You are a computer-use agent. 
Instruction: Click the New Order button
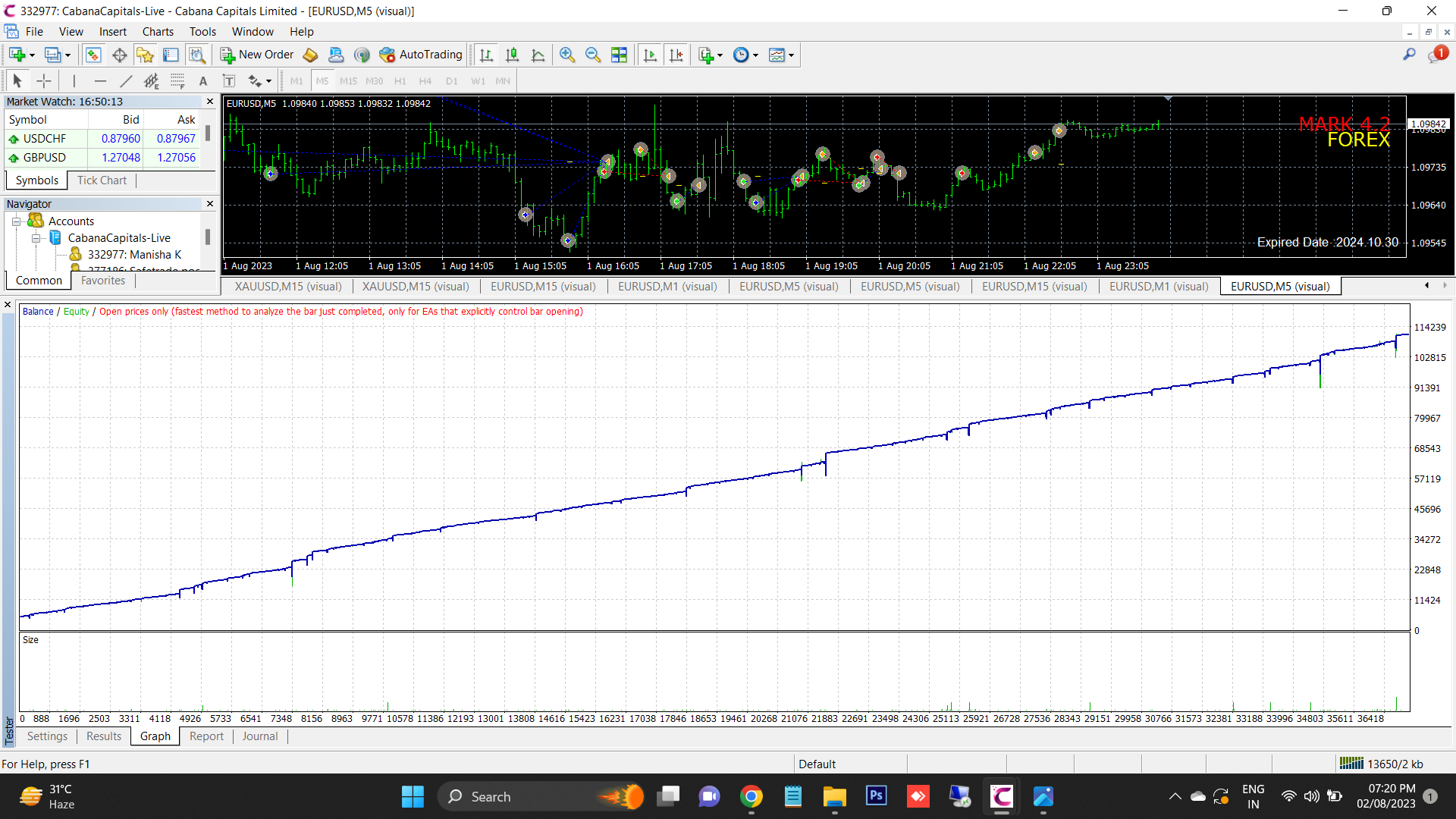point(257,55)
